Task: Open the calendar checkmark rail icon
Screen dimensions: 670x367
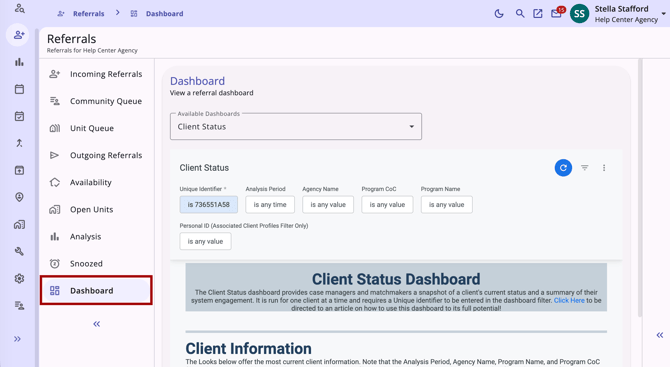Action: point(19,116)
